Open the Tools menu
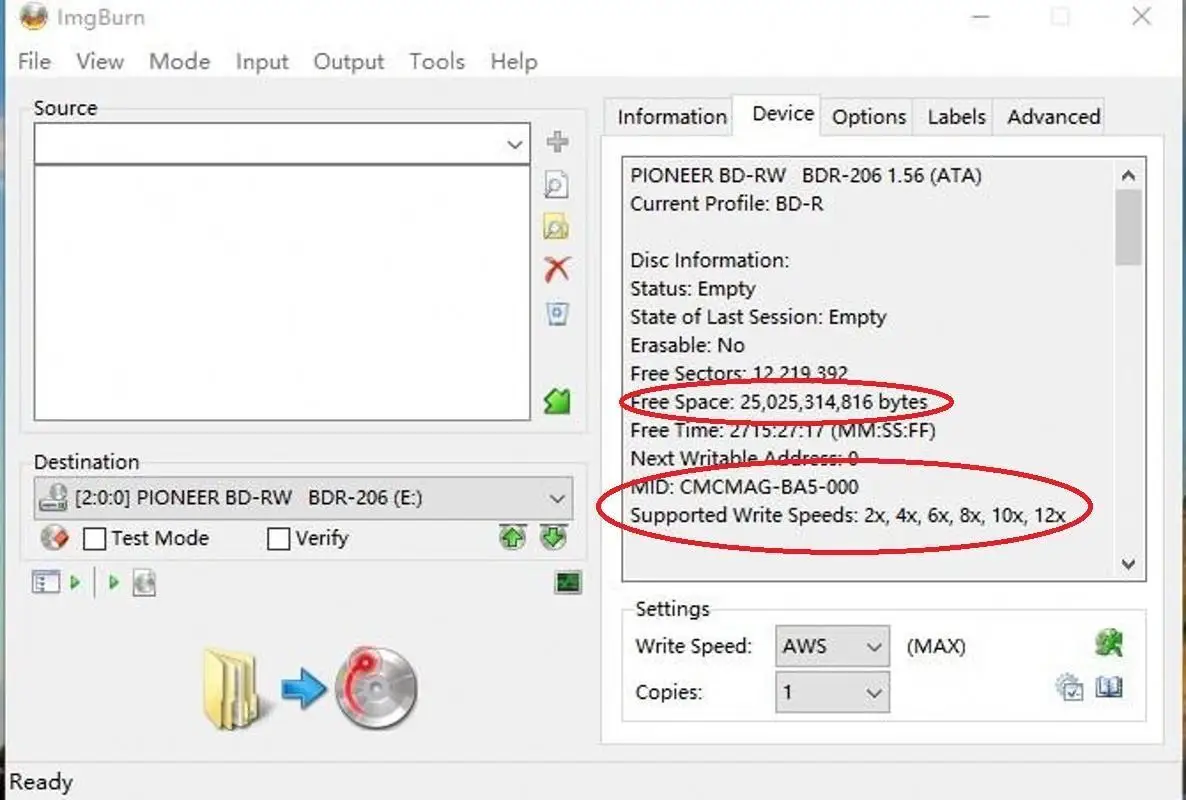 (x=437, y=61)
